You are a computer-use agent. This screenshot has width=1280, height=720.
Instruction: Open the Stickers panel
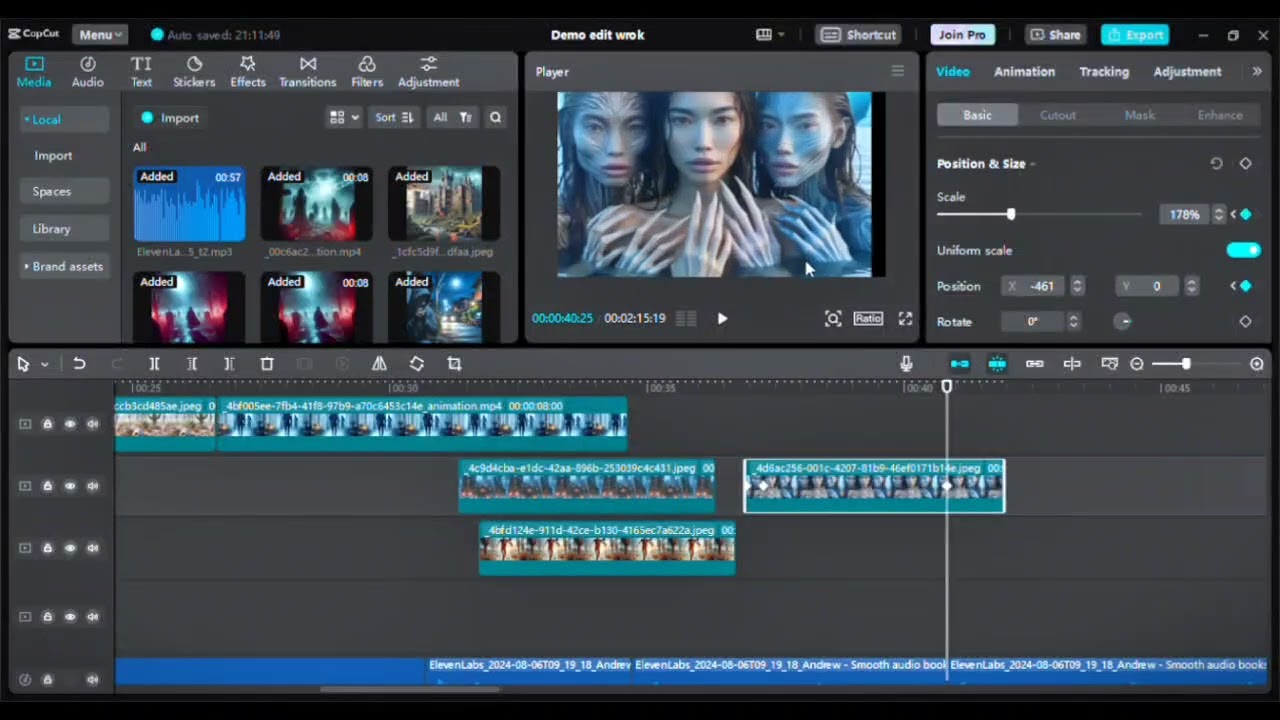click(194, 72)
